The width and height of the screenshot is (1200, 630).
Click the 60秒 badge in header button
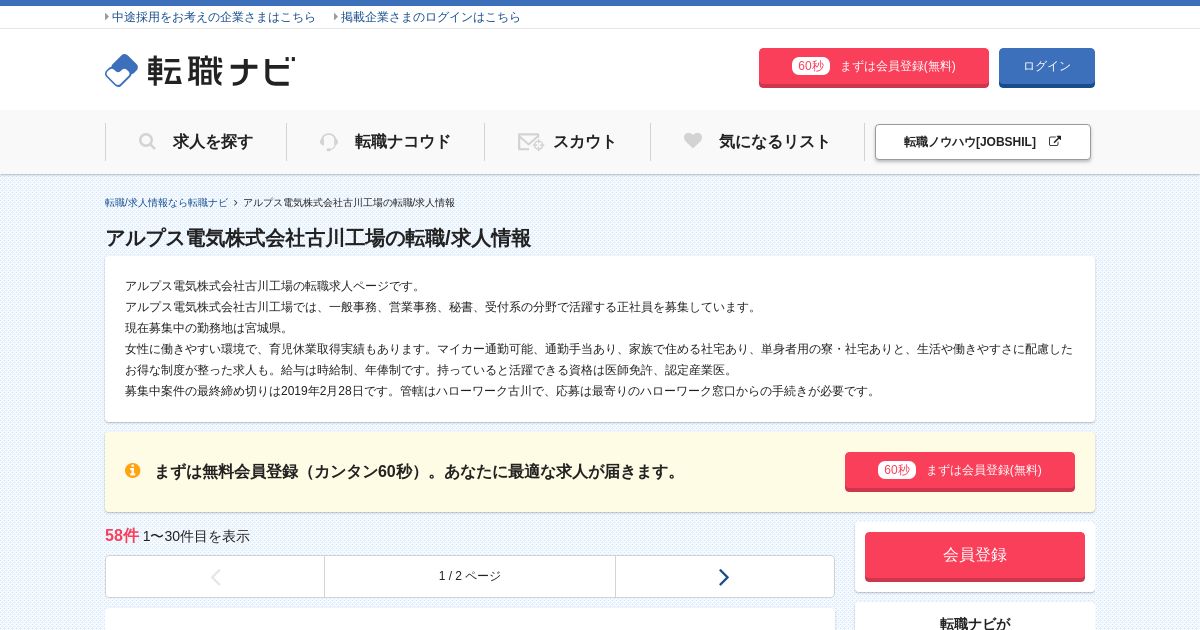[x=811, y=66]
